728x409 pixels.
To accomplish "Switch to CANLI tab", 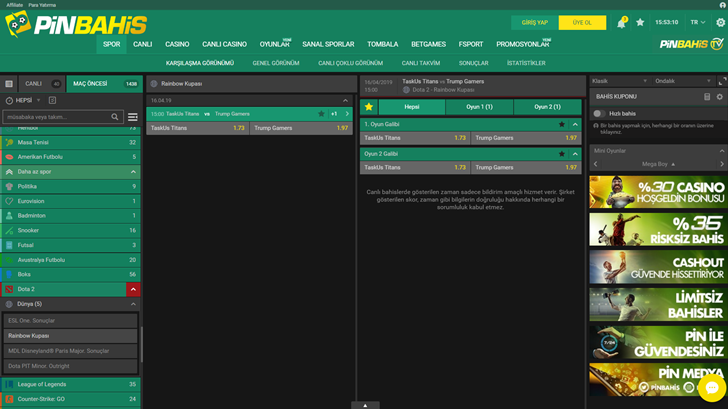I will coord(42,84).
